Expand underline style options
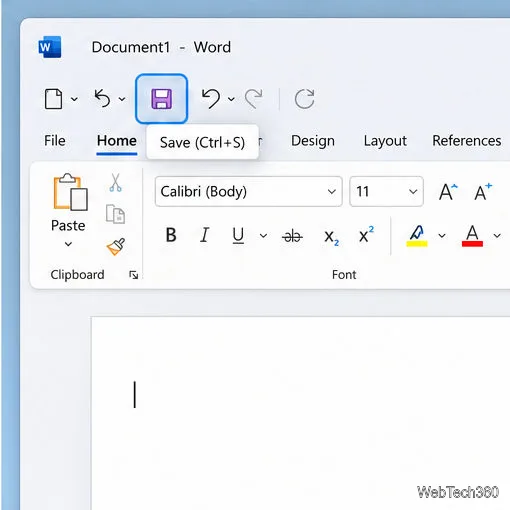This screenshot has width=510, height=510. click(x=263, y=236)
